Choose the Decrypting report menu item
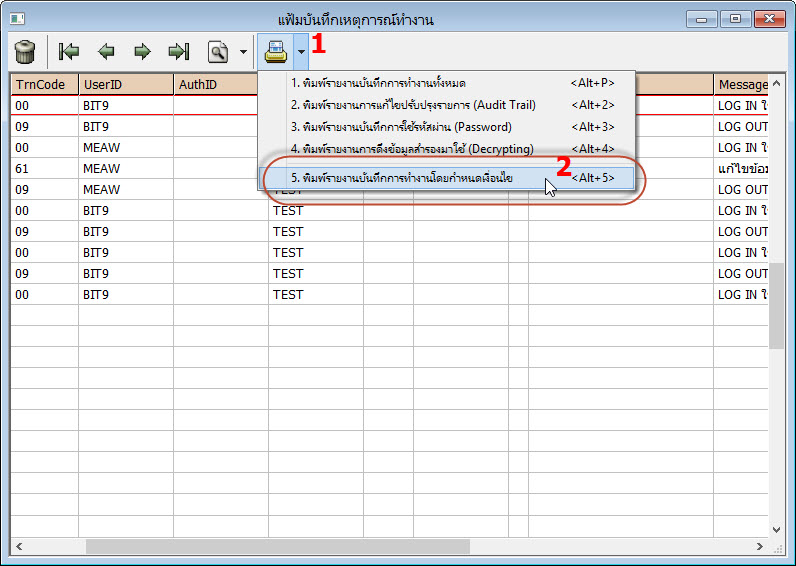Image resolution: width=796 pixels, height=566 pixels. tap(447, 149)
